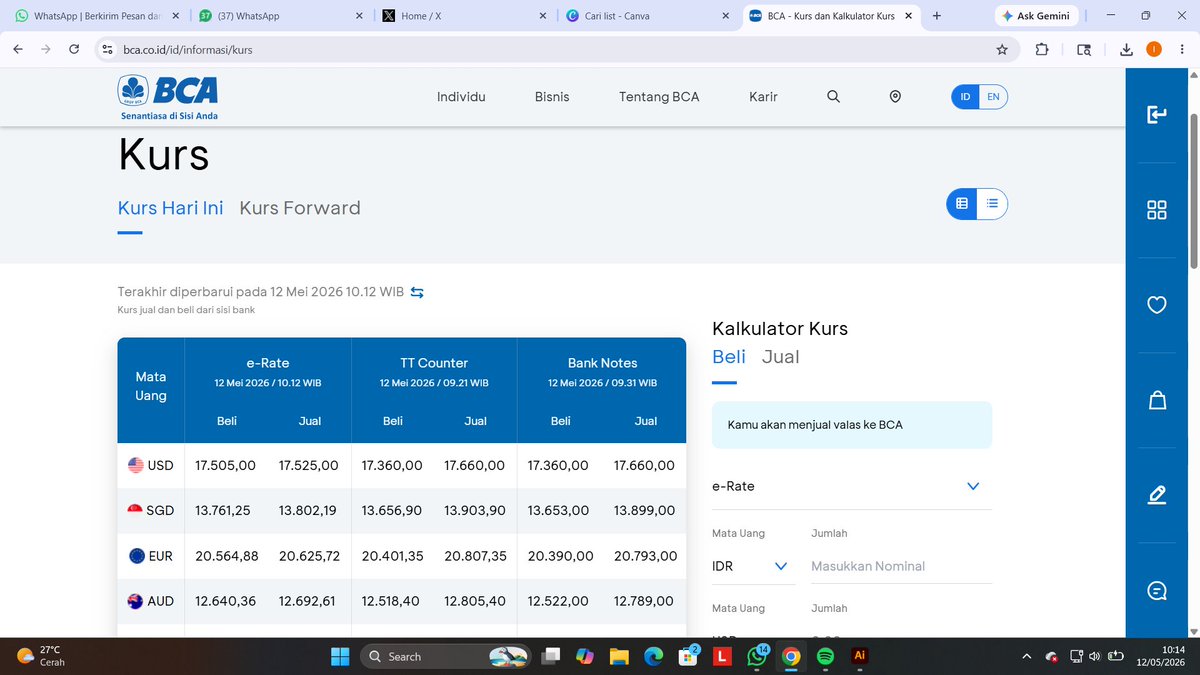Viewport: 1200px width, 675px height.
Task: Open the Chrome extensions puzzle icon
Action: (1042, 49)
